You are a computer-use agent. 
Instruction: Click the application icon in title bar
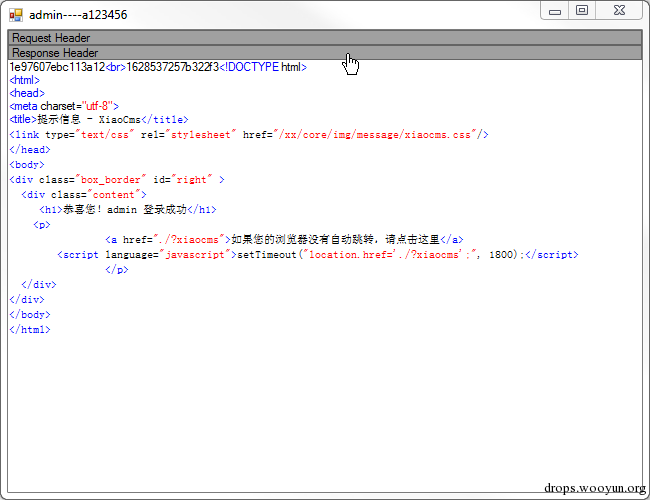click(16, 15)
